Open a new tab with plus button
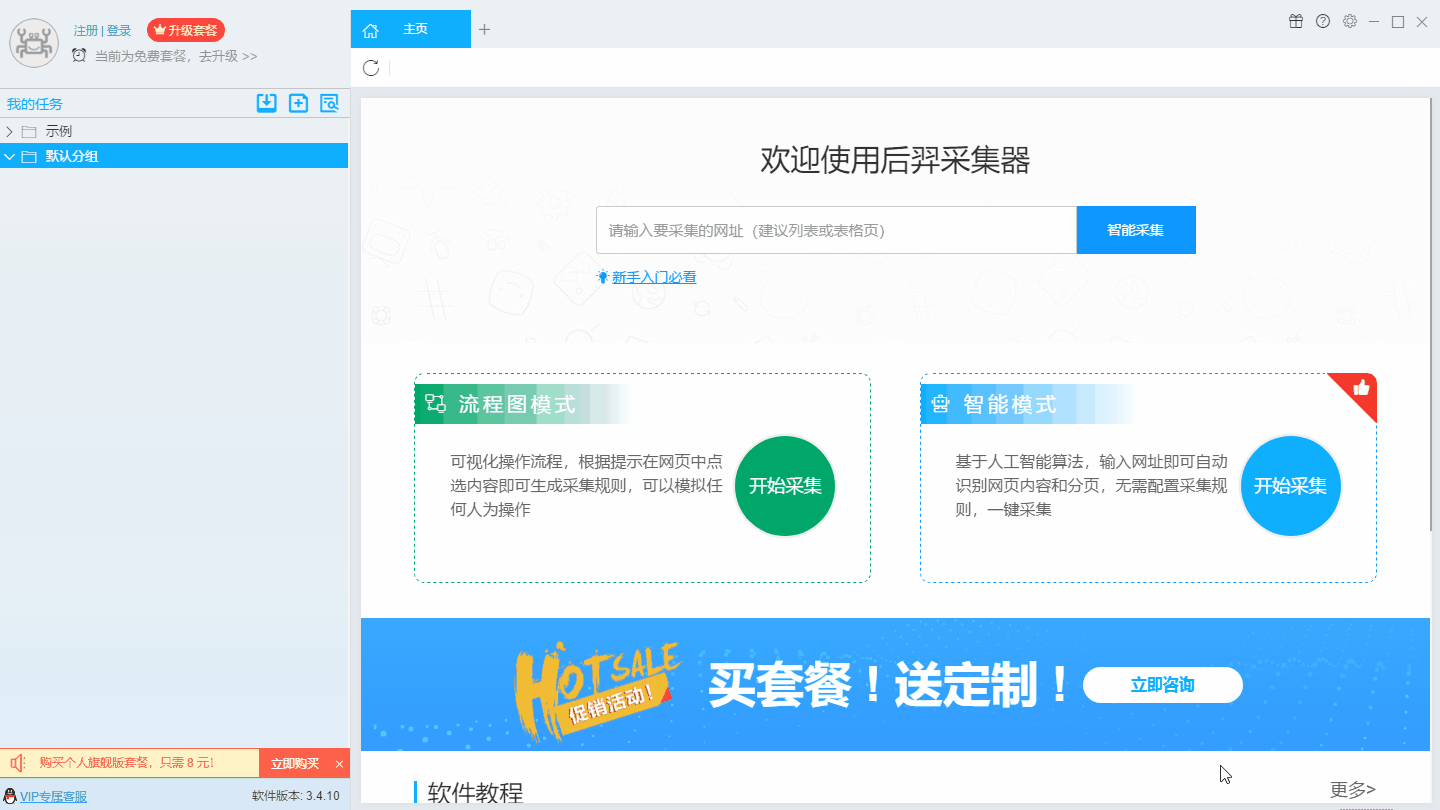 (484, 29)
